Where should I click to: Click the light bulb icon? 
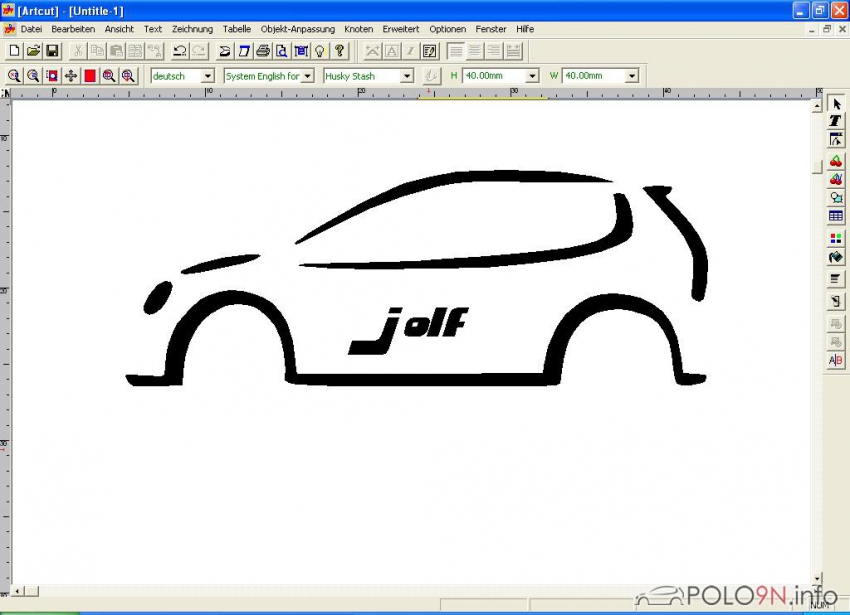tap(320, 51)
